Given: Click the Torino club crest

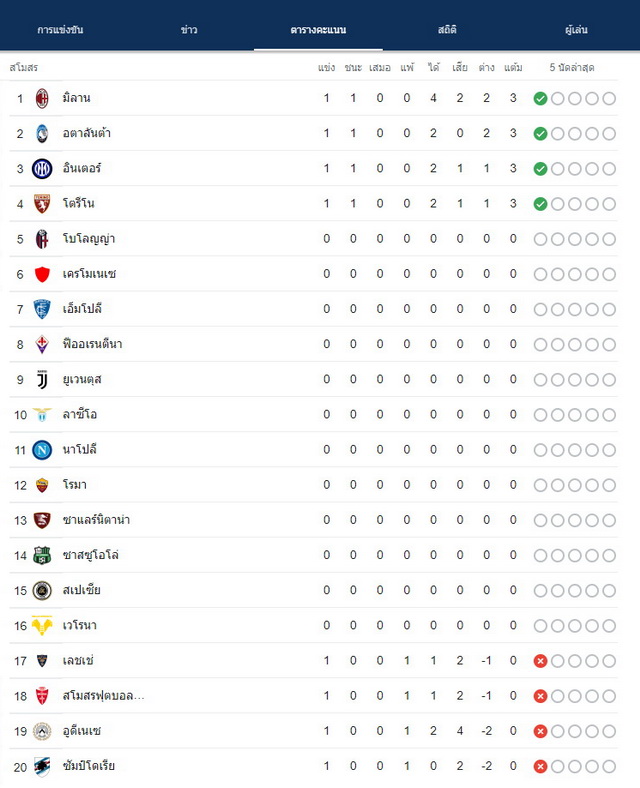Looking at the screenshot, I should coord(42,204).
